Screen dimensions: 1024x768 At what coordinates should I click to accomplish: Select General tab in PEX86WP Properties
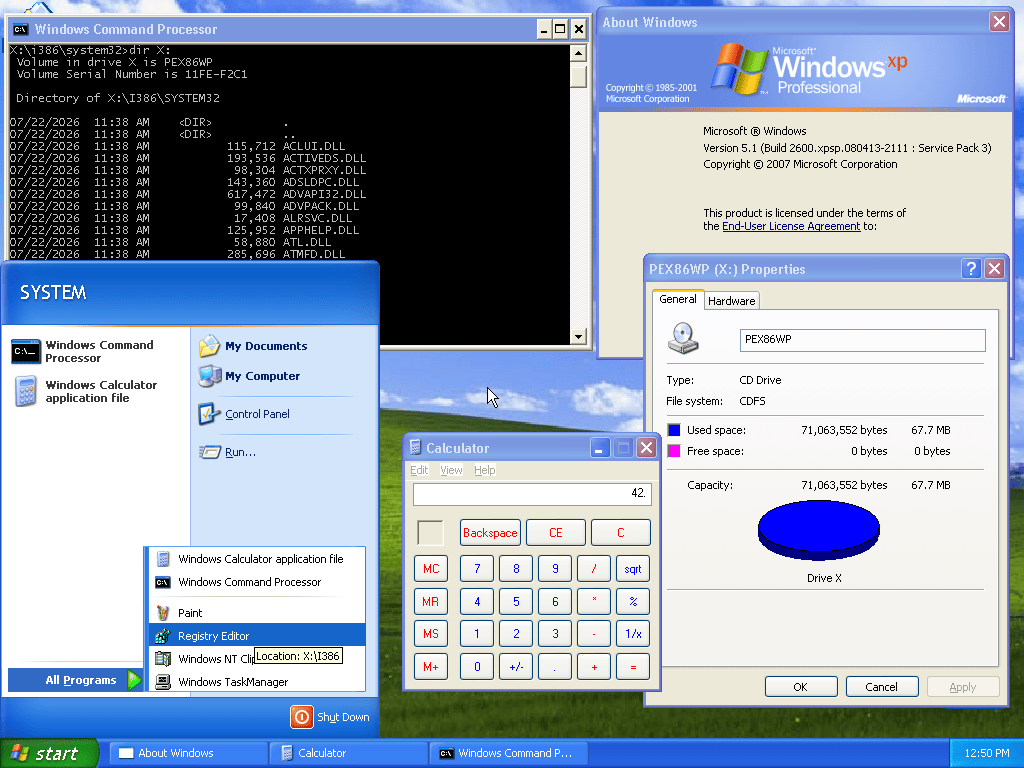[678, 299]
